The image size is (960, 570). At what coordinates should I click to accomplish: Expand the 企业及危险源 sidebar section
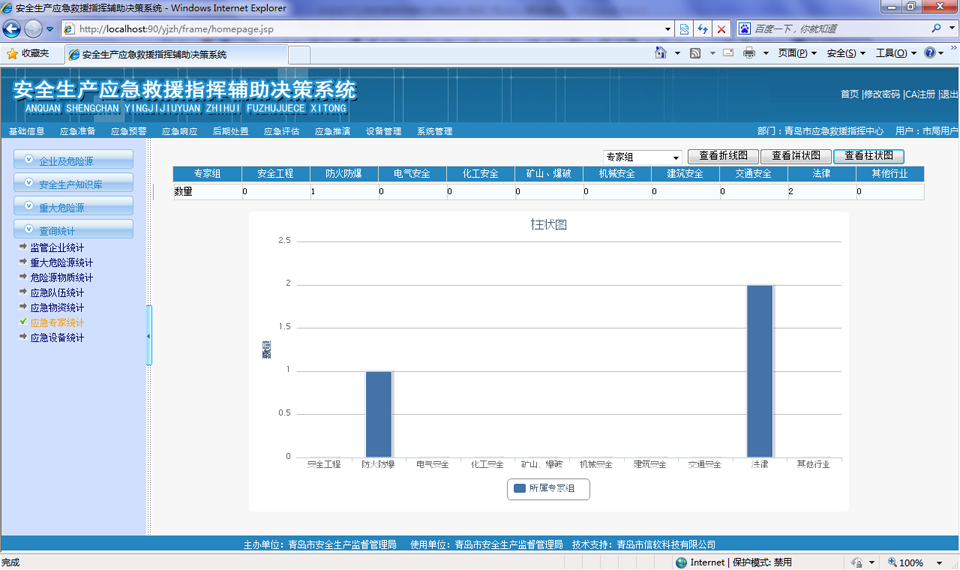(73, 161)
